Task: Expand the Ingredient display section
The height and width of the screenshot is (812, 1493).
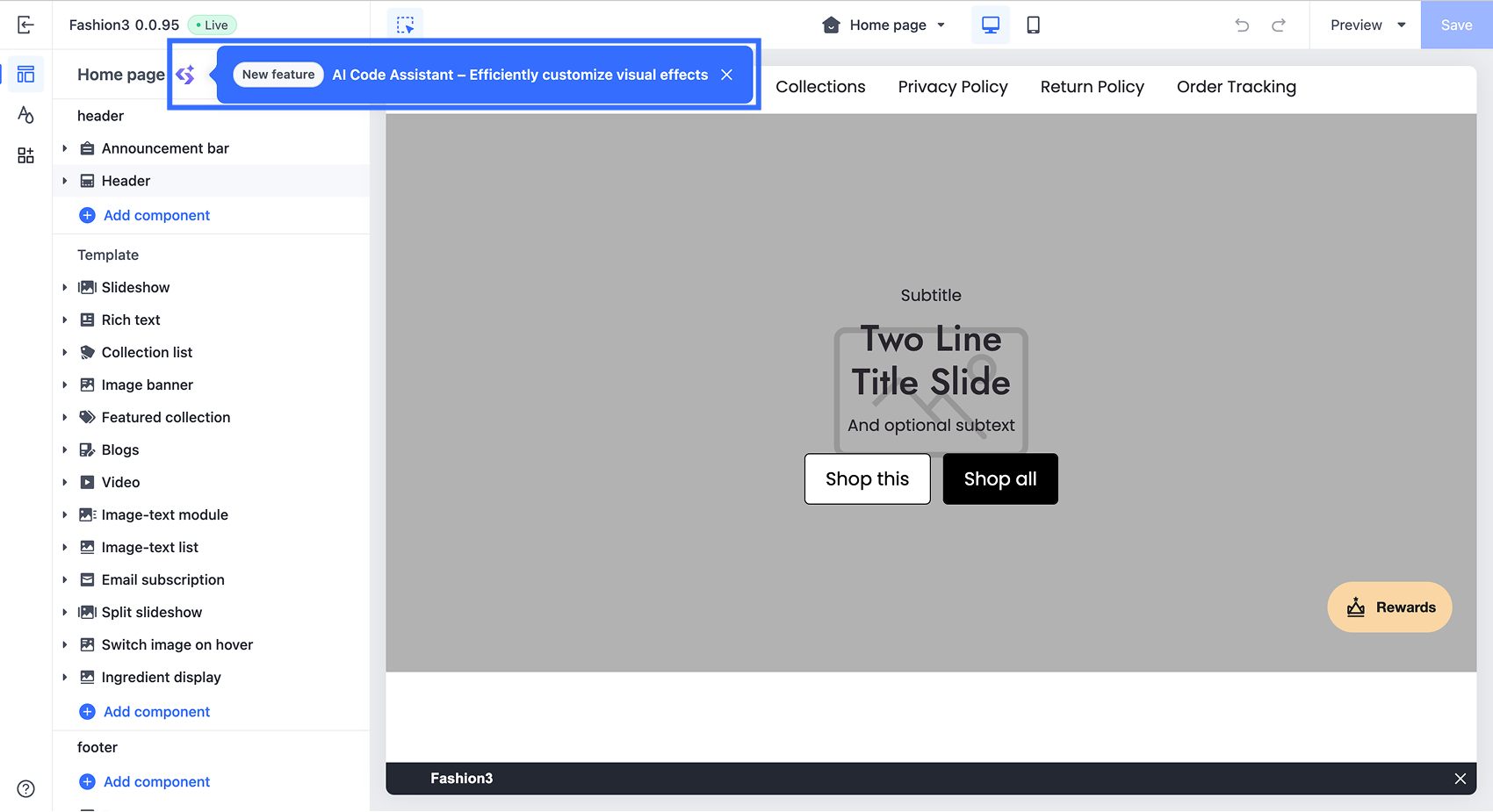Action: point(64,677)
